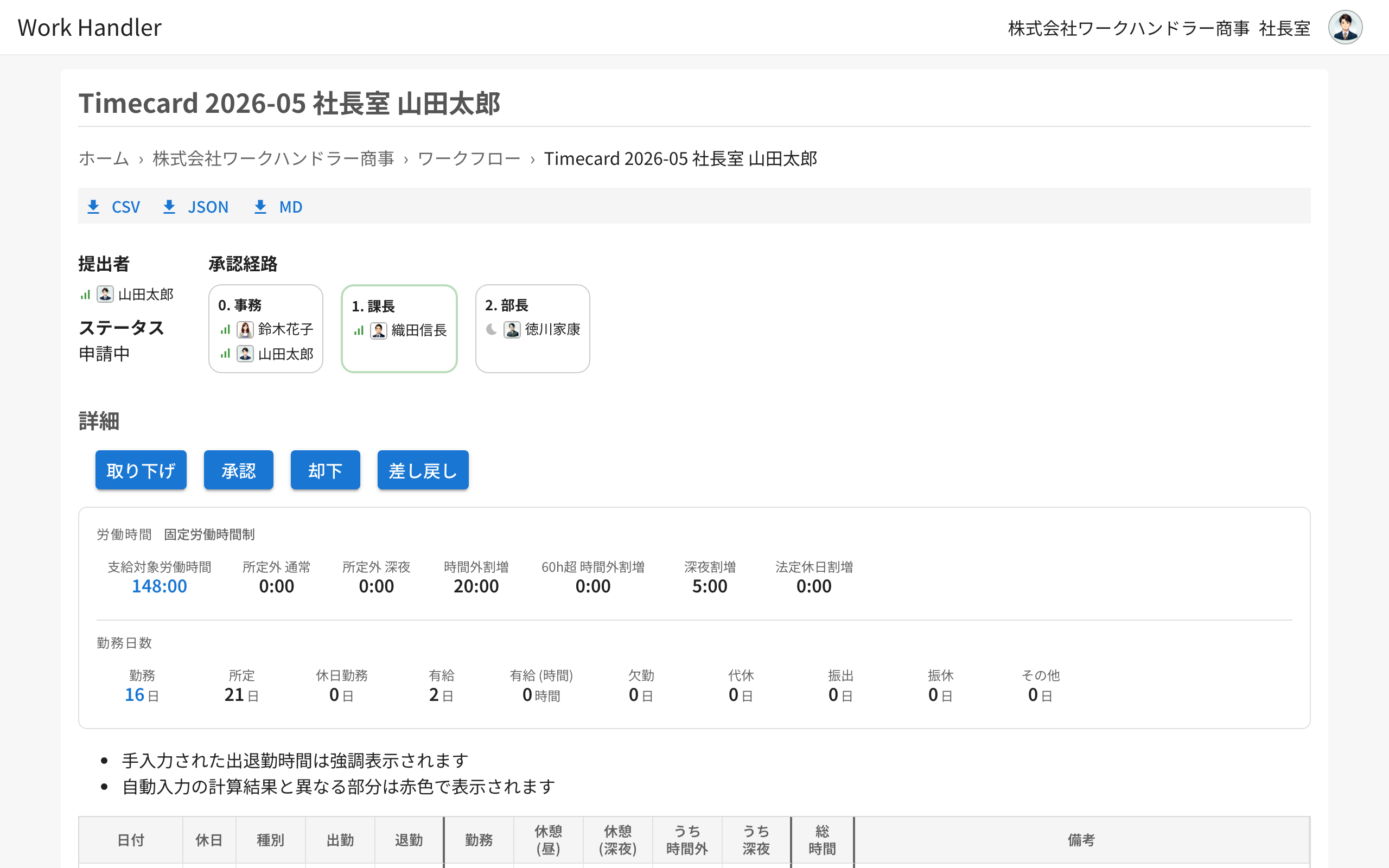Click 鈴木花子 avatar in 事務 step
Image resolution: width=1389 pixels, height=868 pixels.
click(x=245, y=329)
